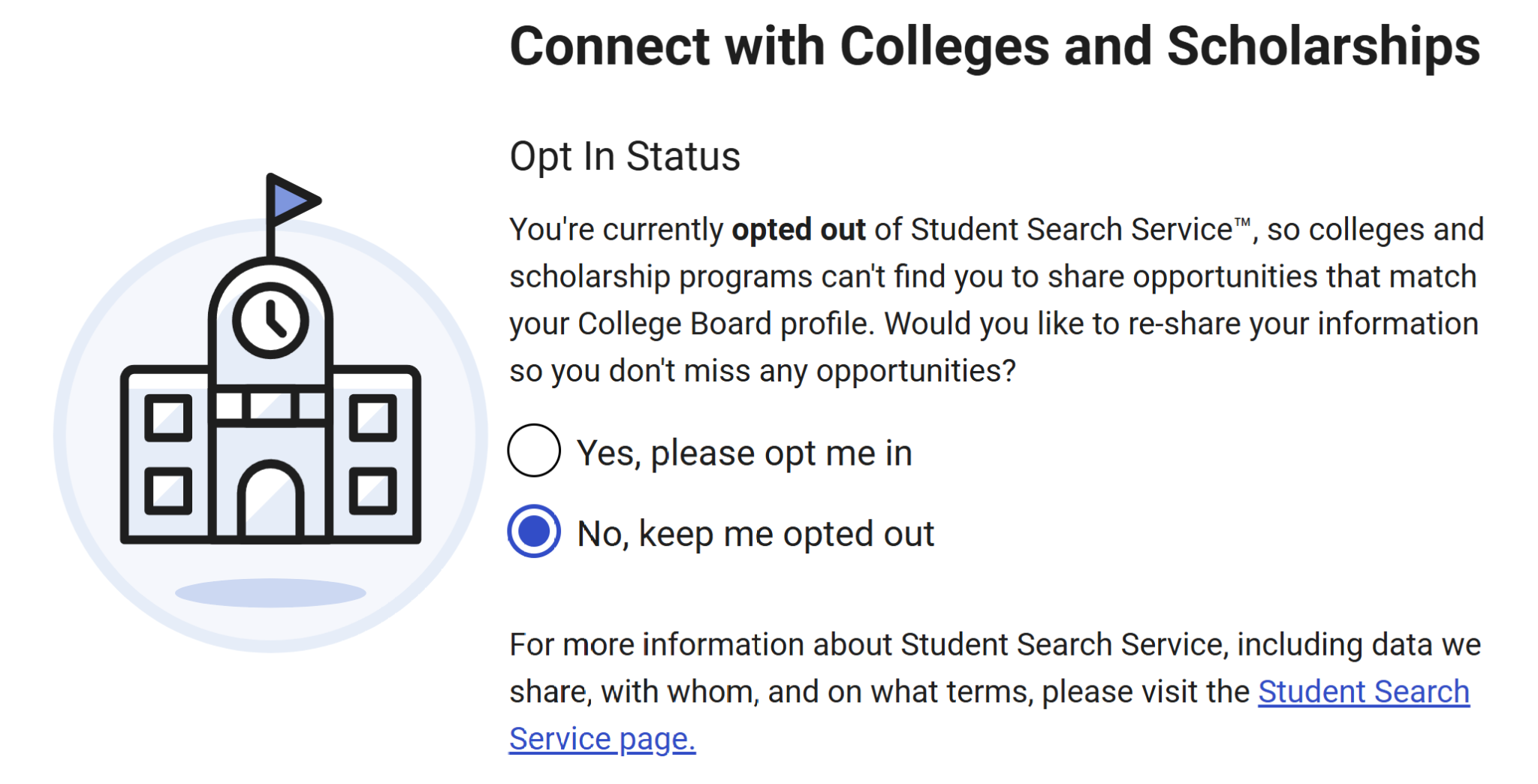Click the school's upper-right square window
The height and width of the screenshot is (784, 1538).
(x=373, y=418)
